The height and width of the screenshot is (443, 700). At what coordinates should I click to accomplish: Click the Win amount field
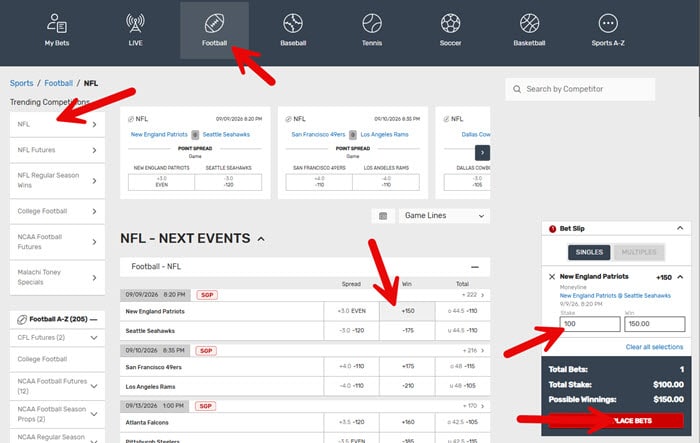654,324
